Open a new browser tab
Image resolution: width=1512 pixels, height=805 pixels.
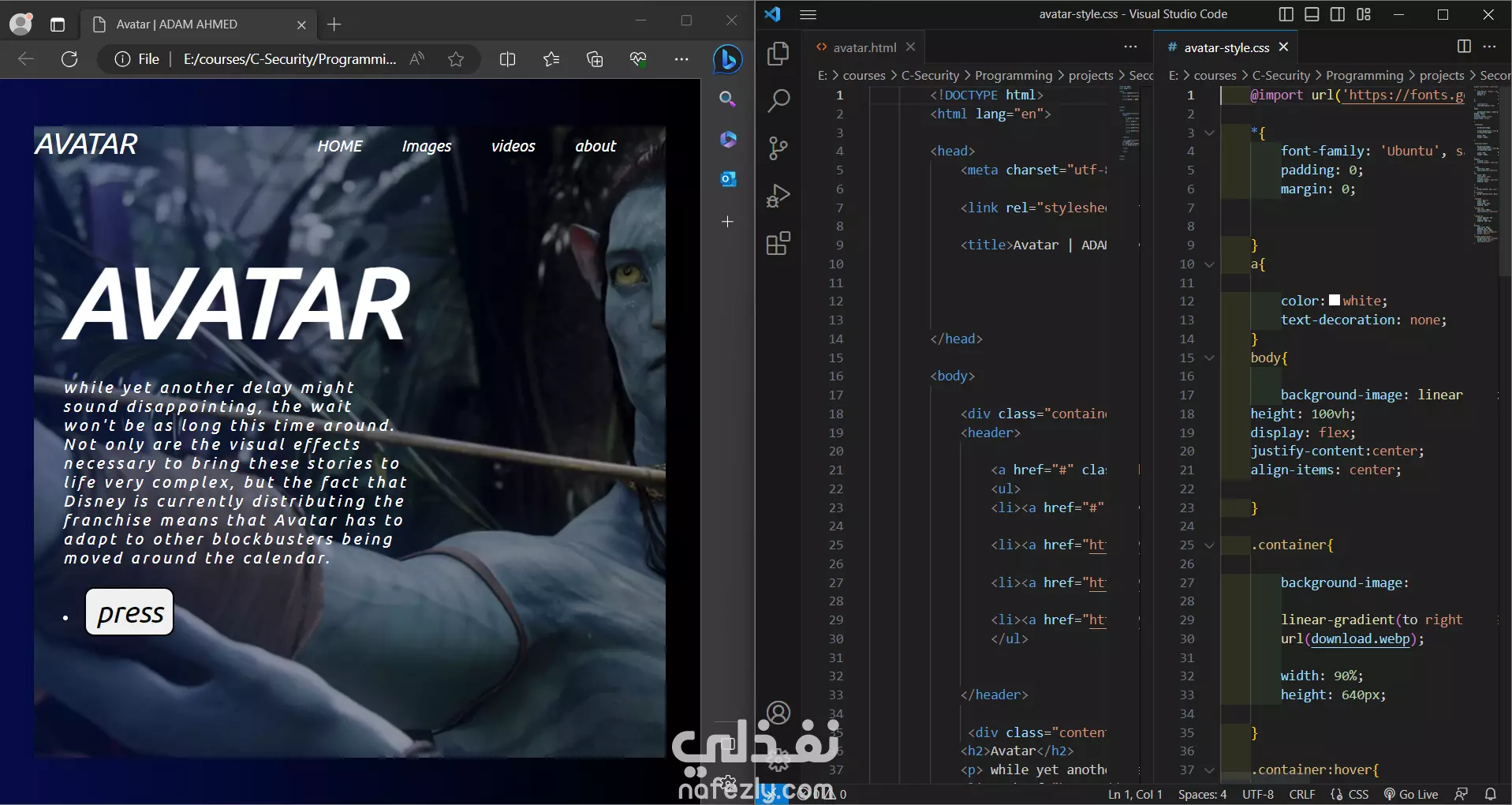[x=334, y=24]
